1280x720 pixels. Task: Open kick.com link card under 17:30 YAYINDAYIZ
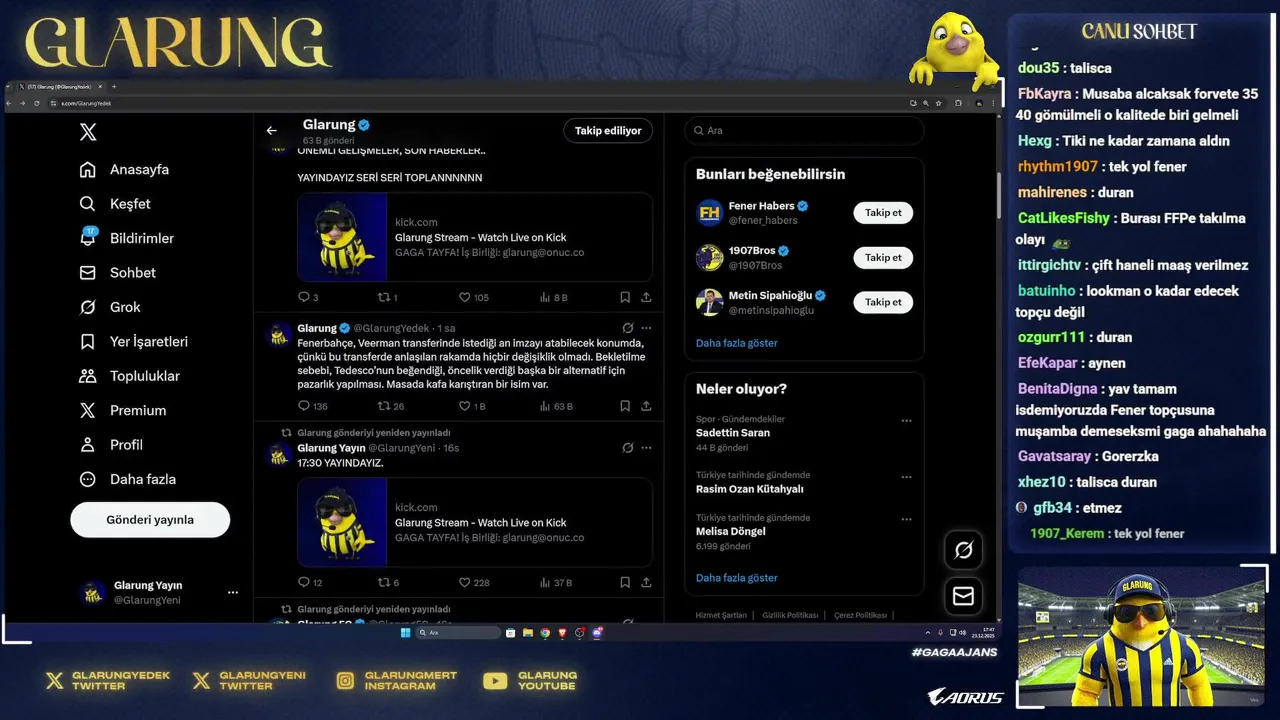coord(475,522)
